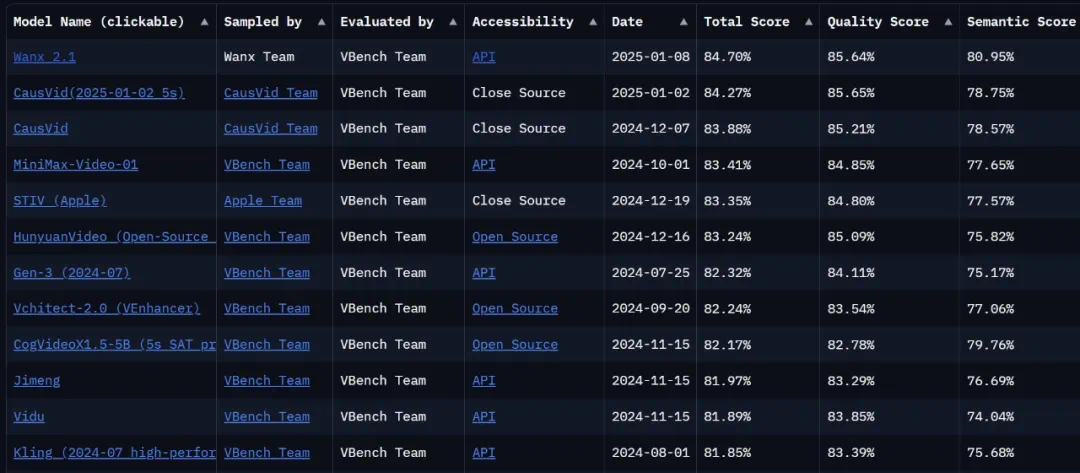This screenshot has width=1080, height=473.
Task: Open the Vchitect-2.0 (VEnhancer) model link
Action: click(x=106, y=309)
